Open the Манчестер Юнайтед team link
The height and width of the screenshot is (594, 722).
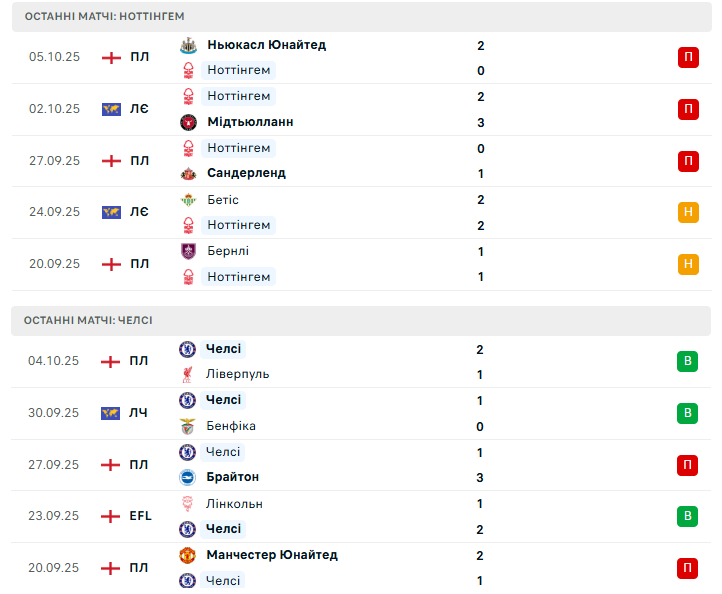pyautogui.click(x=271, y=555)
